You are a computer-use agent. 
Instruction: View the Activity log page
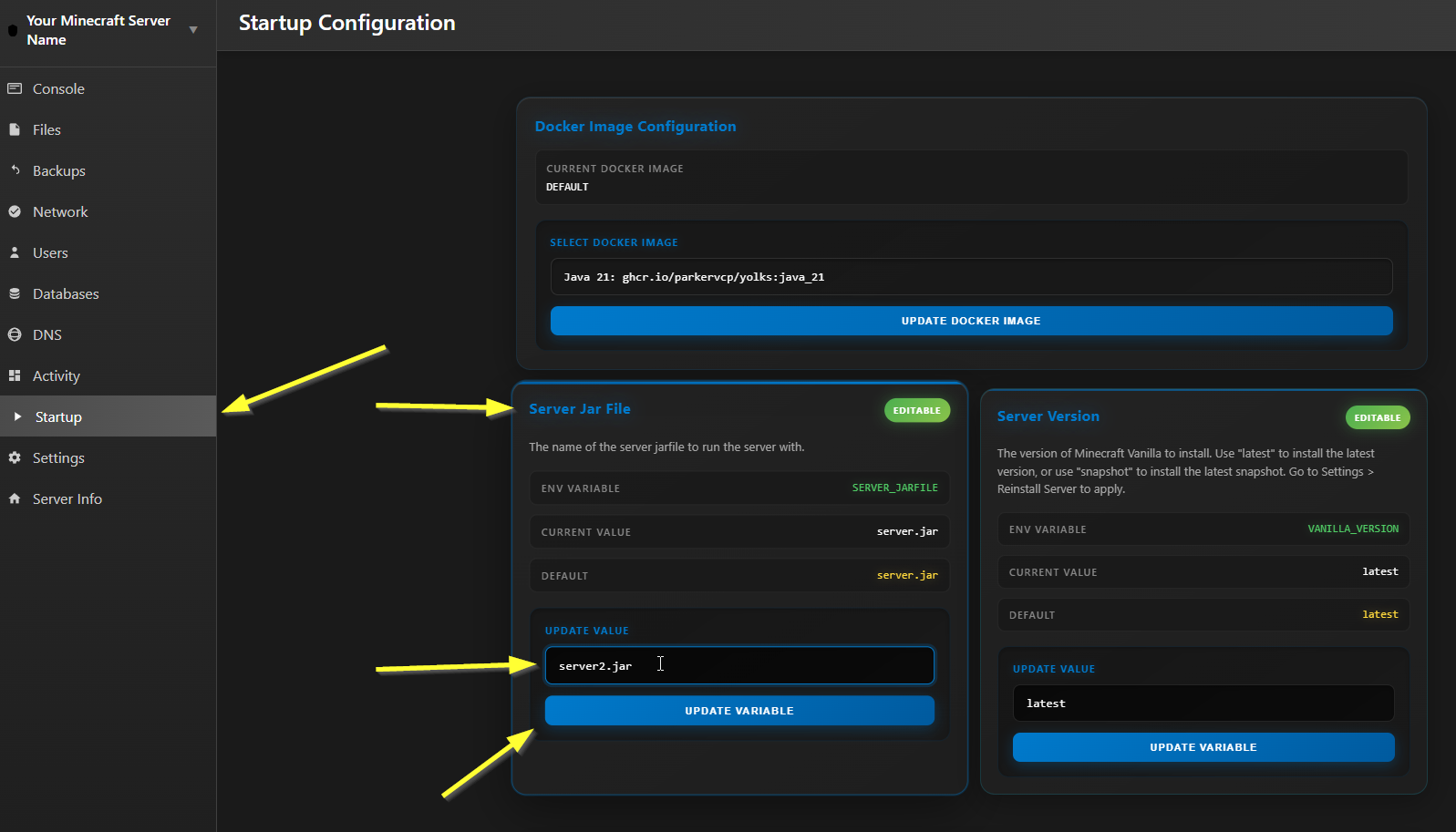[x=108, y=375]
